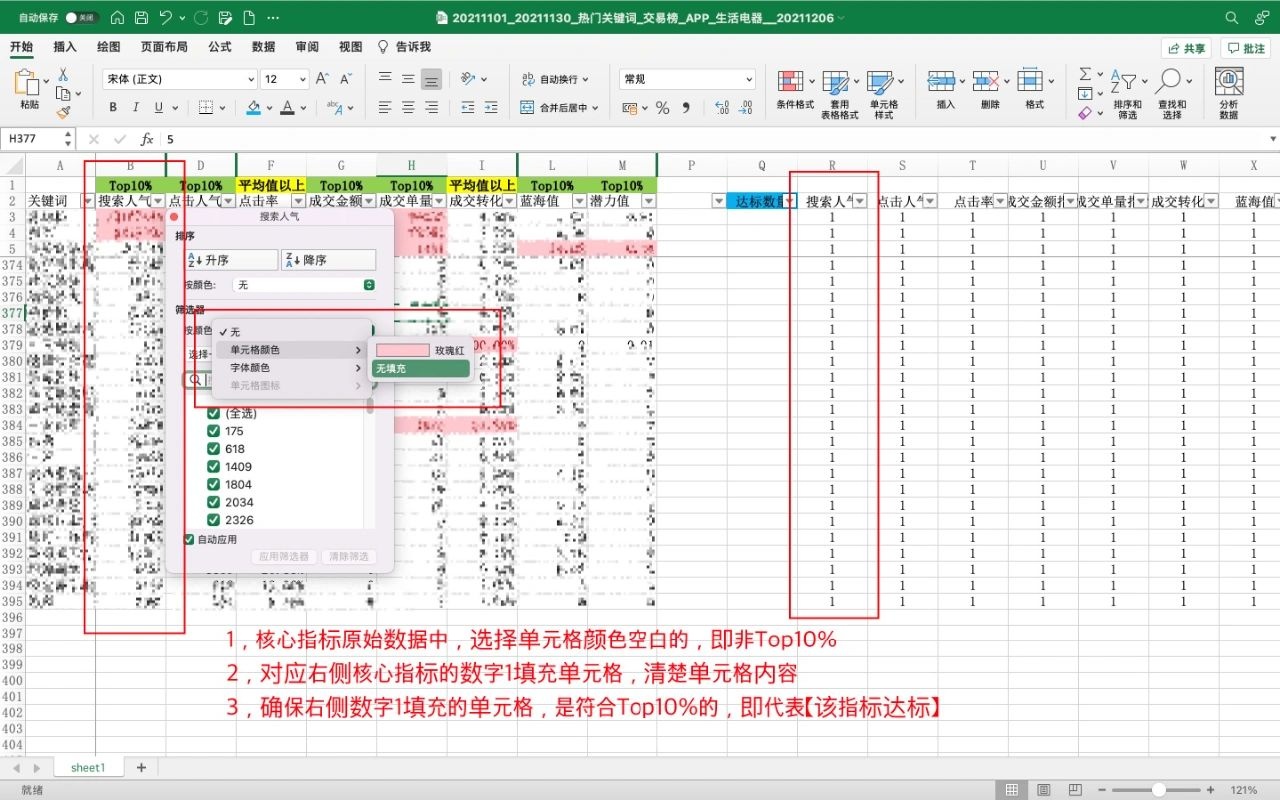Switch to the 公式 ribbon tab
This screenshot has height=800, width=1280.
pyautogui.click(x=220, y=47)
